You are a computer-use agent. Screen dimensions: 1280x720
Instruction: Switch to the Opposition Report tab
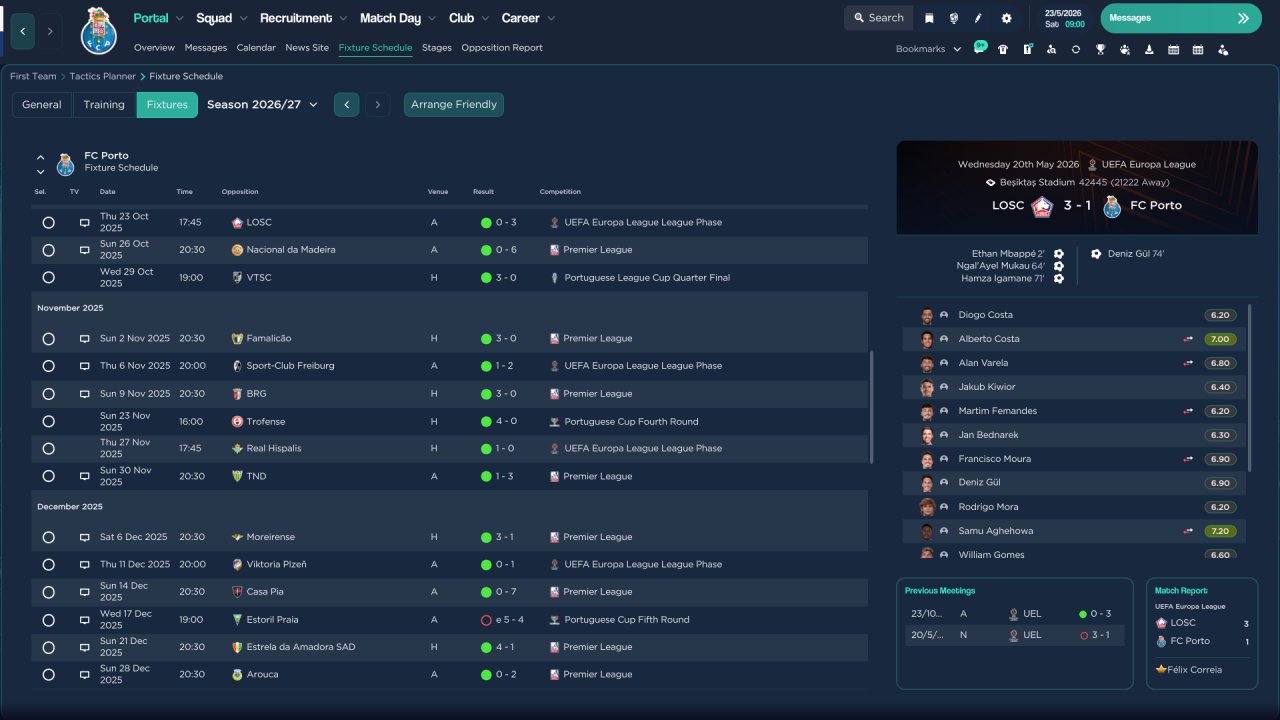502,47
